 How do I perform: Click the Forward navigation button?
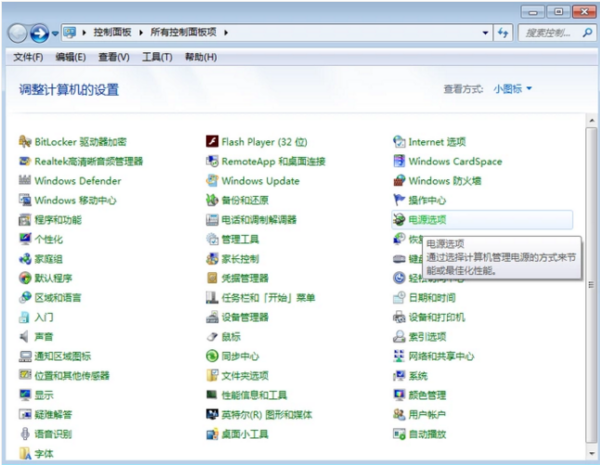[x=39, y=34]
